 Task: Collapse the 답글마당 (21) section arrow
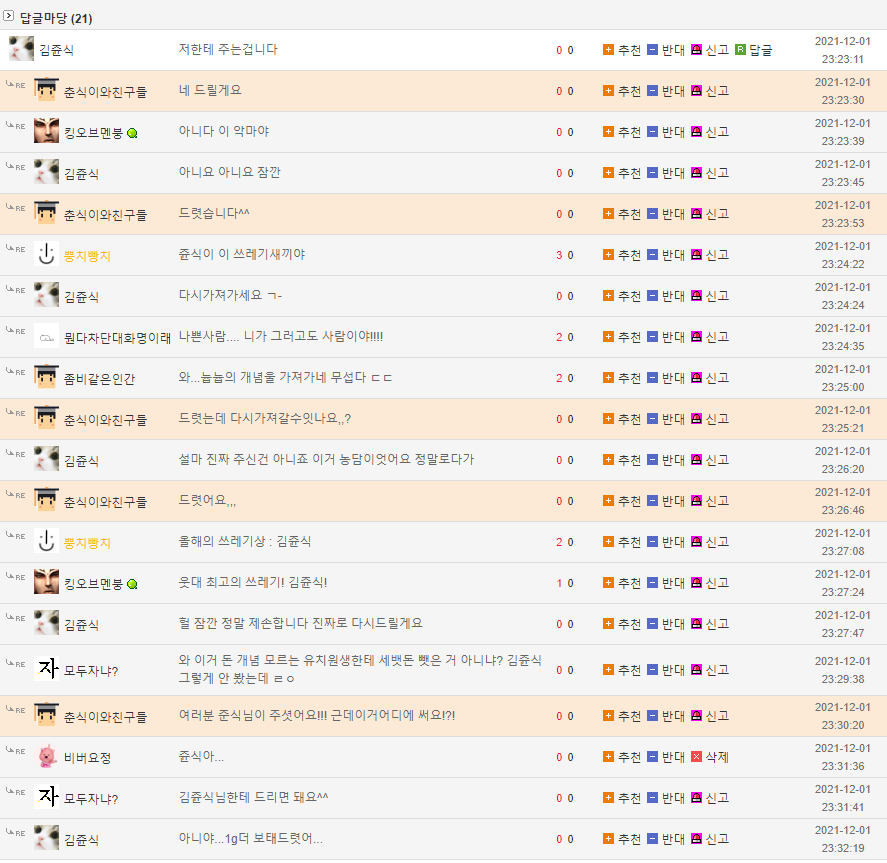click(x=9, y=17)
